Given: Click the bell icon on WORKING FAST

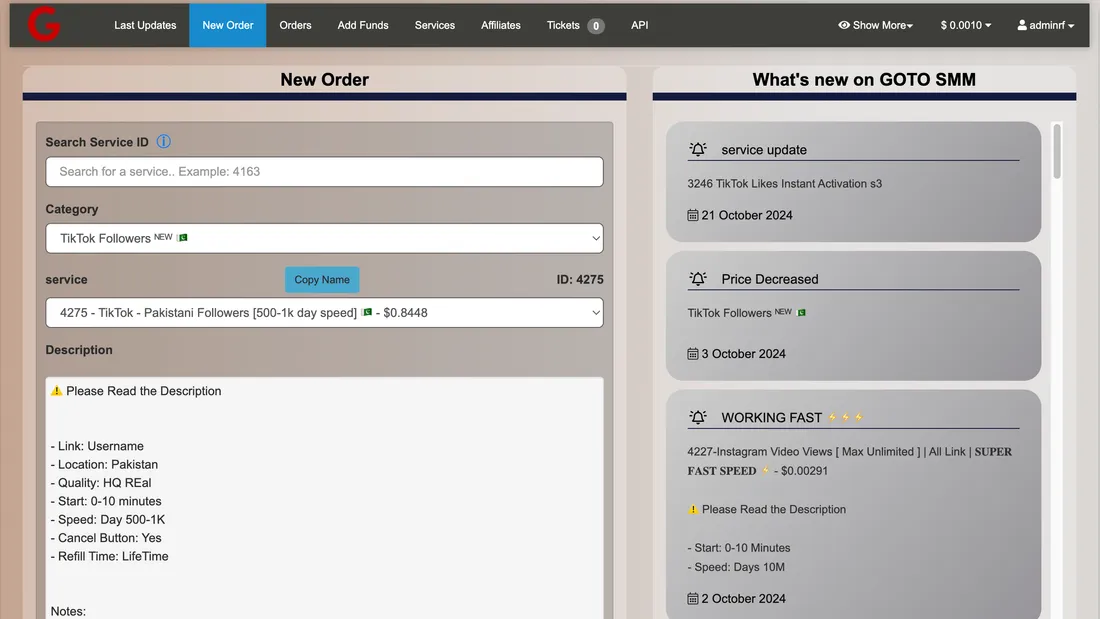Looking at the screenshot, I should (x=697, y=417).
